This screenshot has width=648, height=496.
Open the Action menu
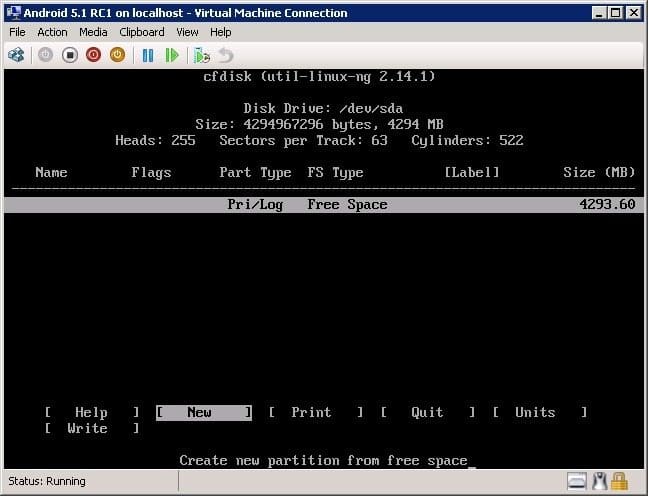[x=52, y=32]
